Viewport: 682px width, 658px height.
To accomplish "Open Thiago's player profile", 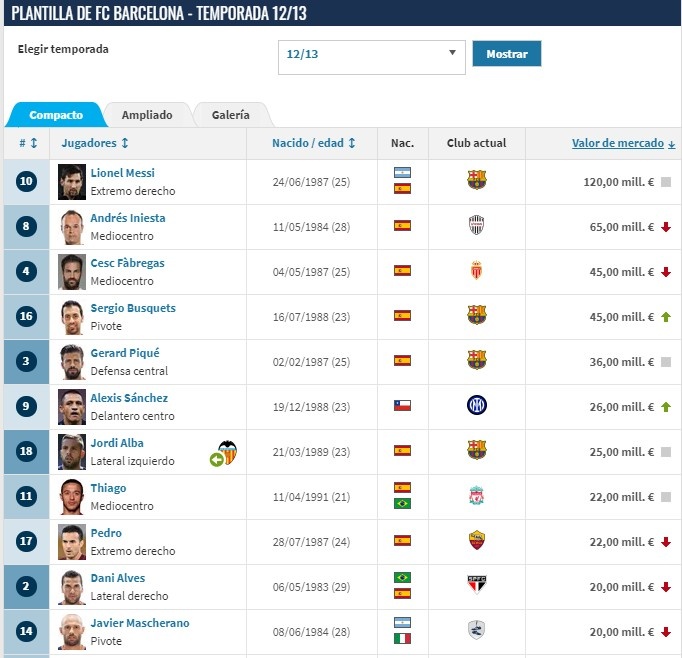I will point(108,488).
